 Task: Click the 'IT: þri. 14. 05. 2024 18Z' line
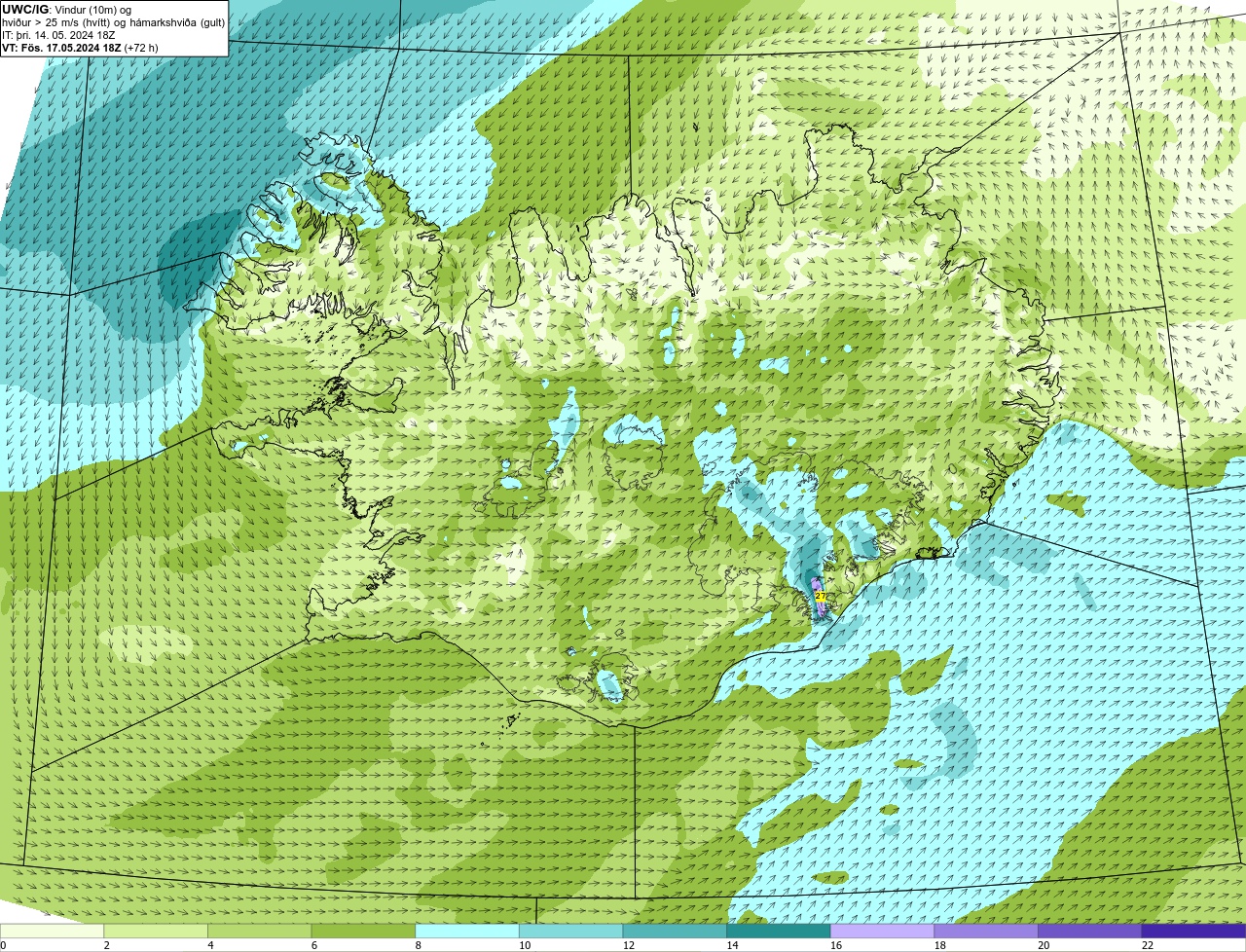tap(58, 35)
